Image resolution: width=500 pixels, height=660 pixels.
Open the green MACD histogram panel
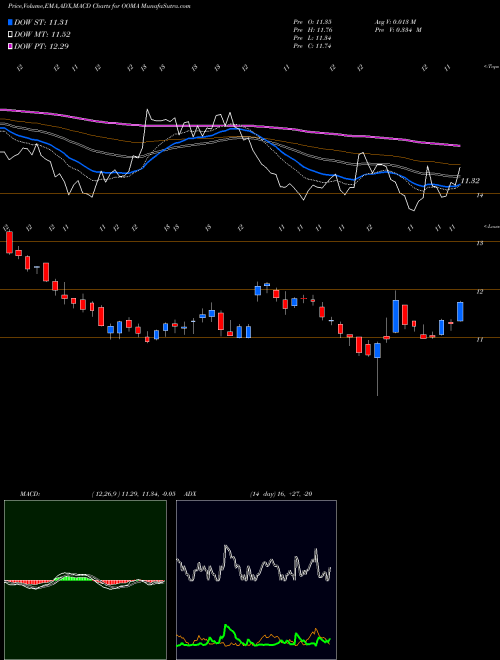[85, 580]
